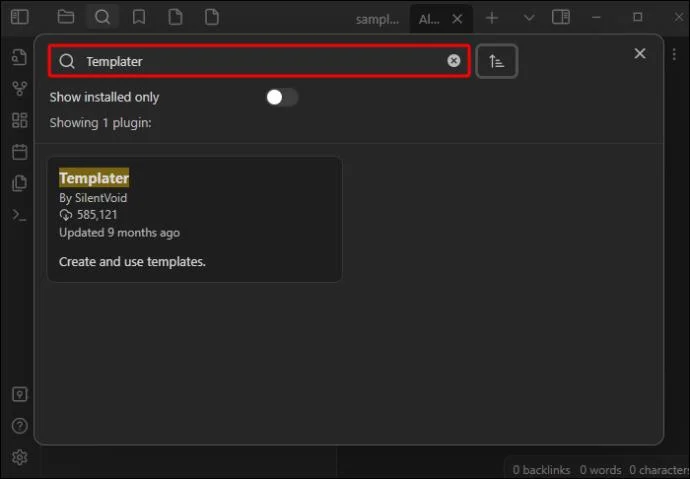Focus the Templater search field
Screen dimensions: 690x479
260,61
